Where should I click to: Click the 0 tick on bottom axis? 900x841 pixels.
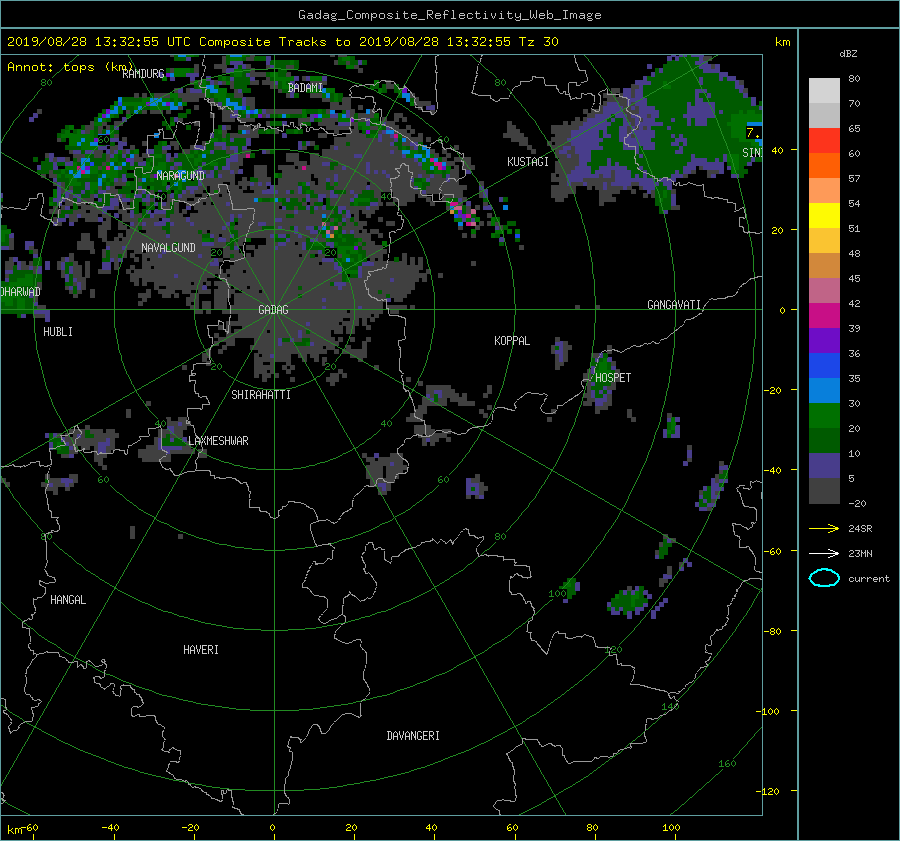click(273, 828)
